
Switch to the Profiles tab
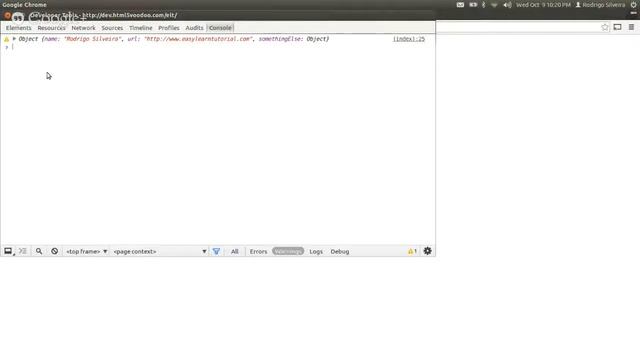(x=169, y=28)
